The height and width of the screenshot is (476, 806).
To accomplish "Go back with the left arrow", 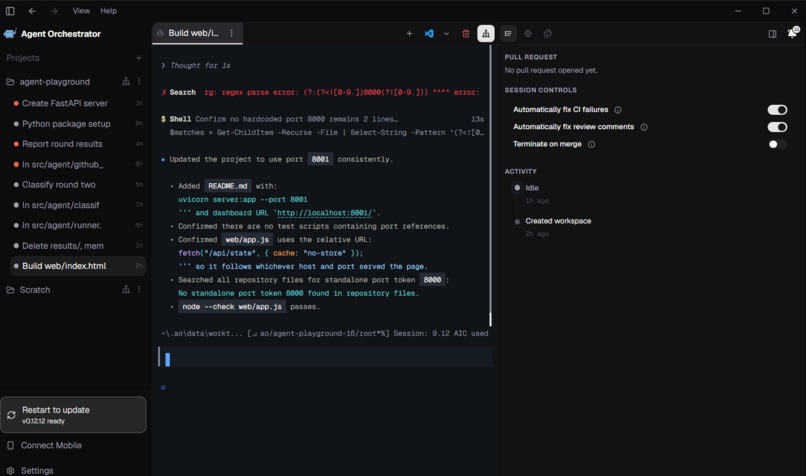I will point(32,11).
